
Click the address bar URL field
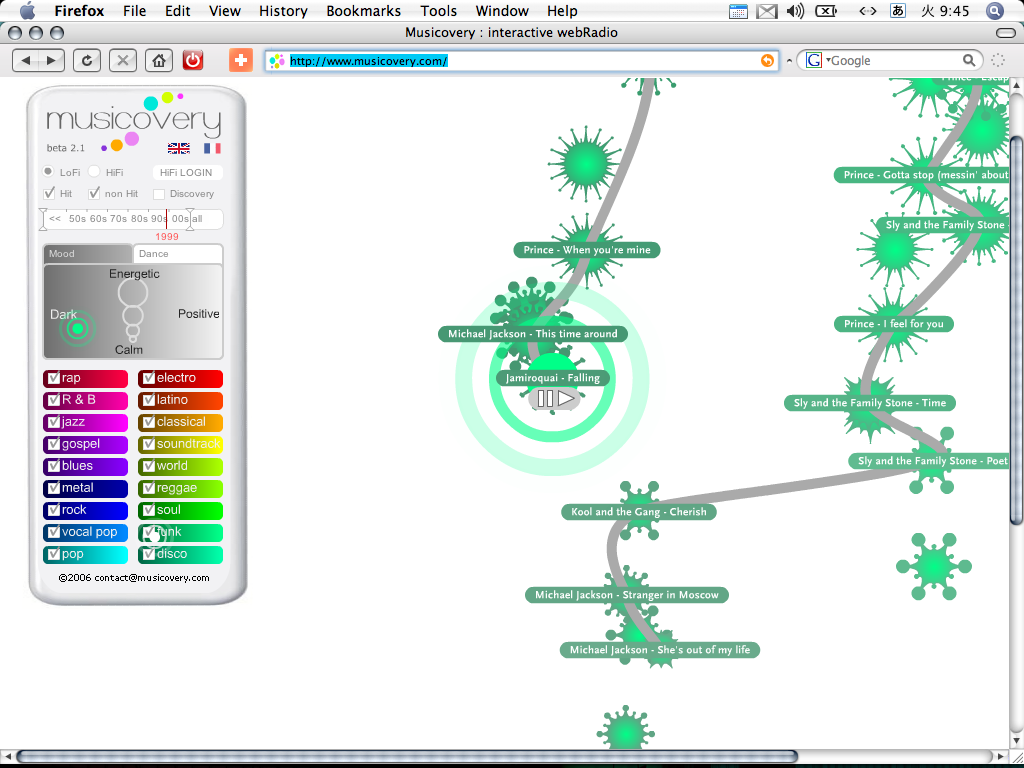pyautogui.click(x=522, y=61)
